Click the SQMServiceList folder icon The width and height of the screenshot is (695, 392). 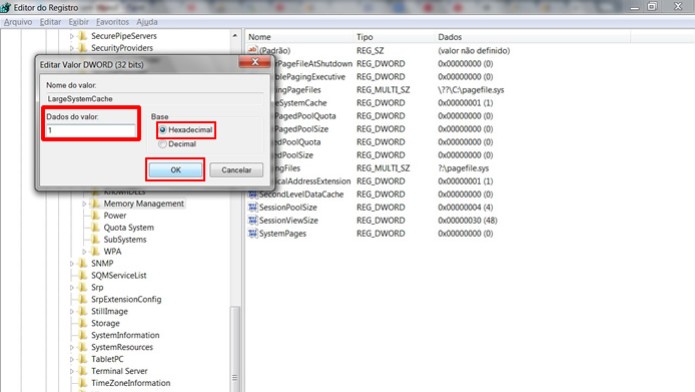coord(83,275)
